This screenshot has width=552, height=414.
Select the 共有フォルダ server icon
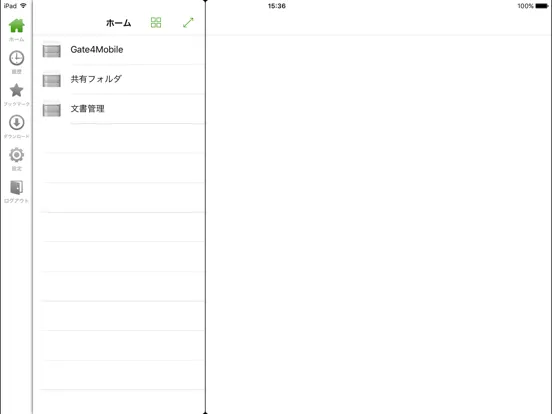[x=52, y=80]
